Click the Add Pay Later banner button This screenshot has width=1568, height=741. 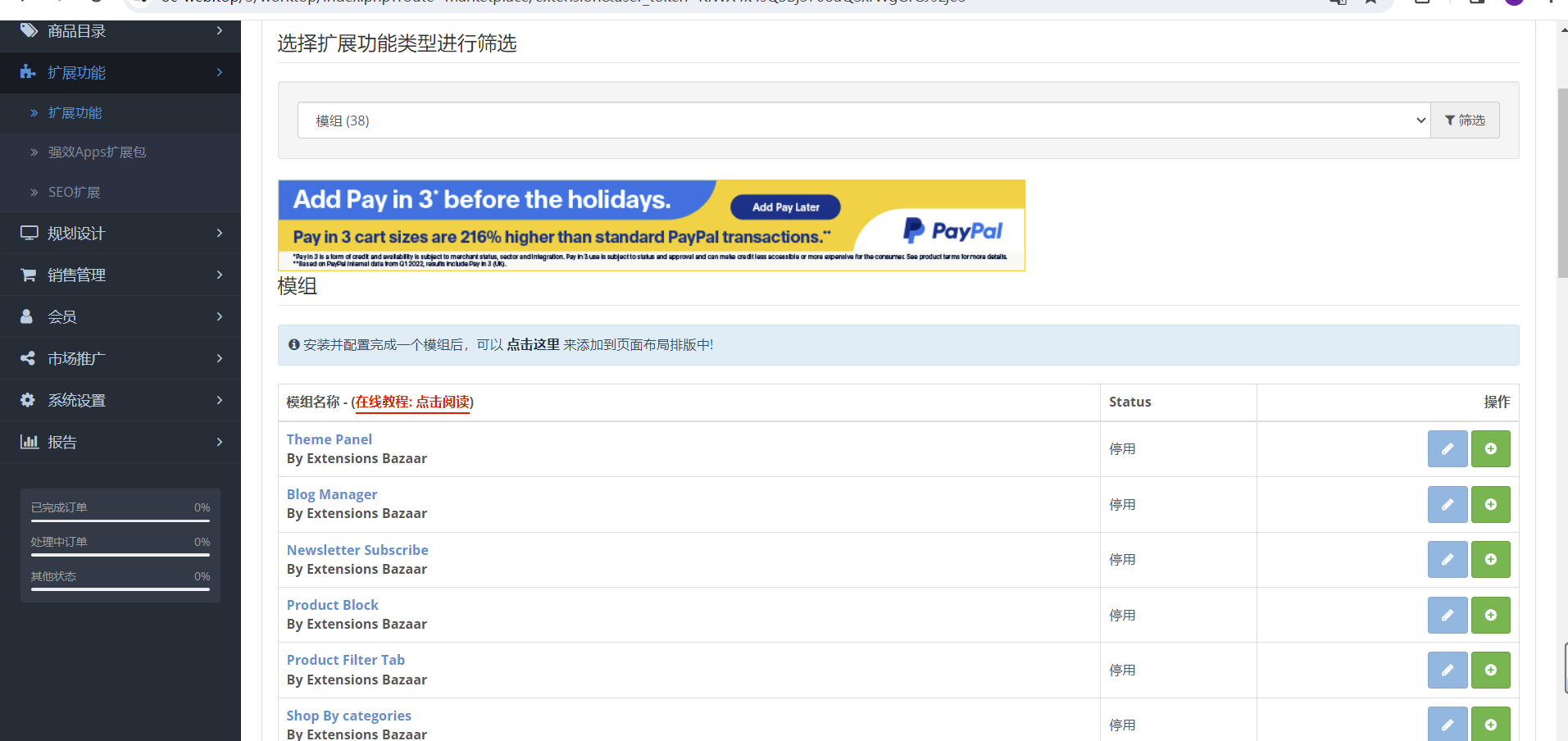[785, 207]
